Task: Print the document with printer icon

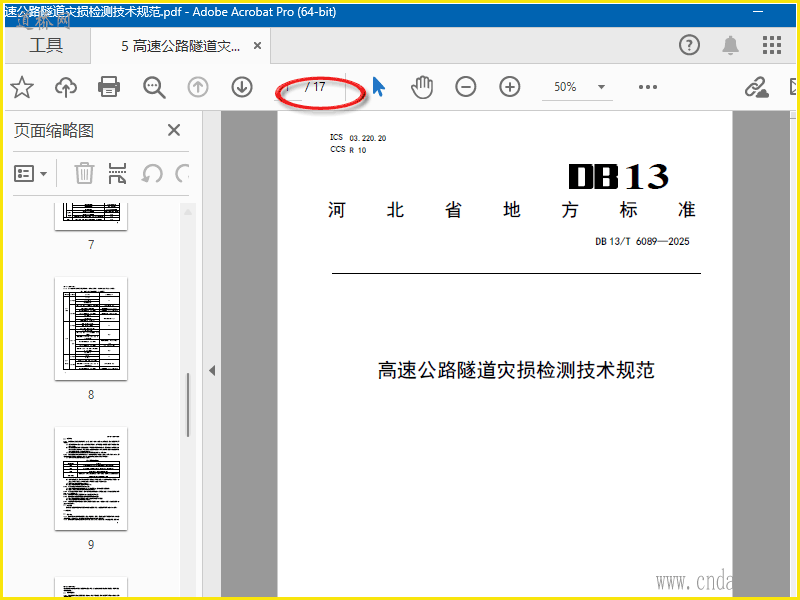Action: point(109,87)
